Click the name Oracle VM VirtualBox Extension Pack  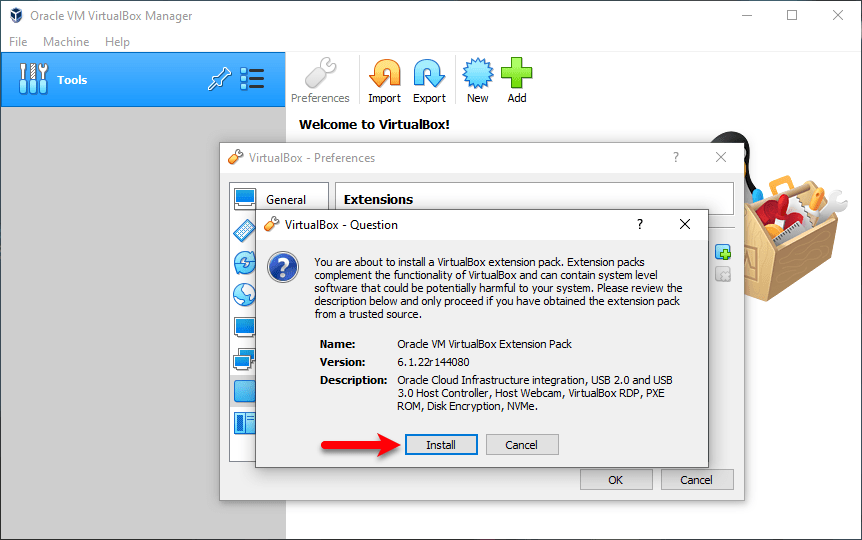coord(484,344)
